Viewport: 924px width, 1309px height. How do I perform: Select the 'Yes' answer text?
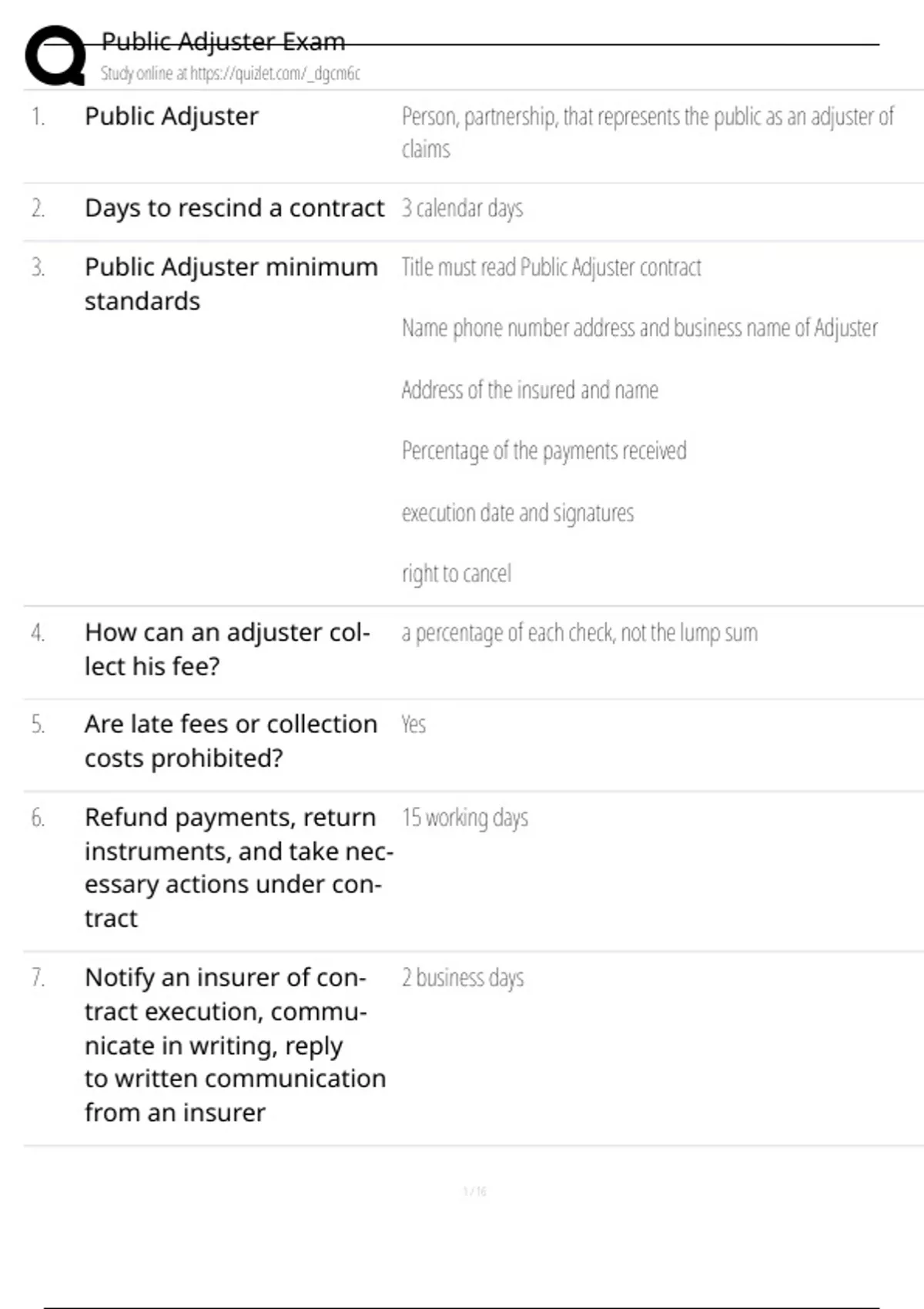(x=413, y=725)
